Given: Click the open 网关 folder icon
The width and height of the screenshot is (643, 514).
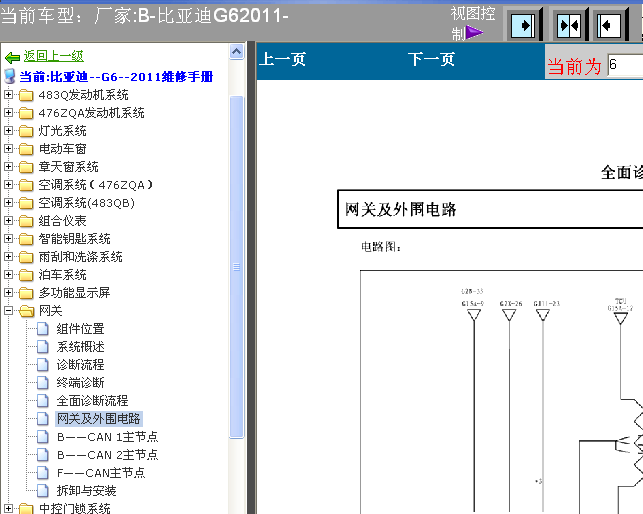Looking at the screenshot, I should 27,311.
